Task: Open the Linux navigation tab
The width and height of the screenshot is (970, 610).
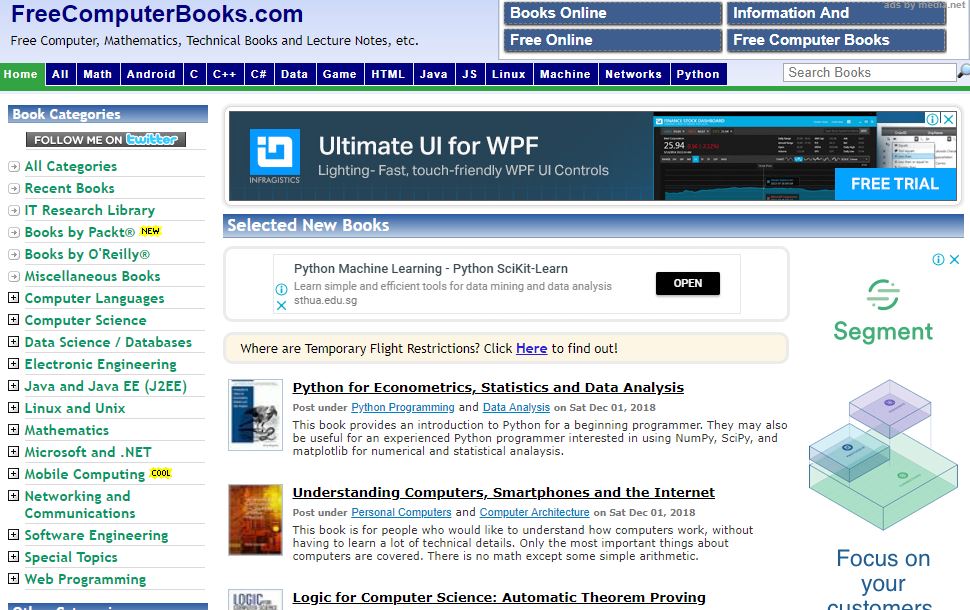Action: click(508, 73)
